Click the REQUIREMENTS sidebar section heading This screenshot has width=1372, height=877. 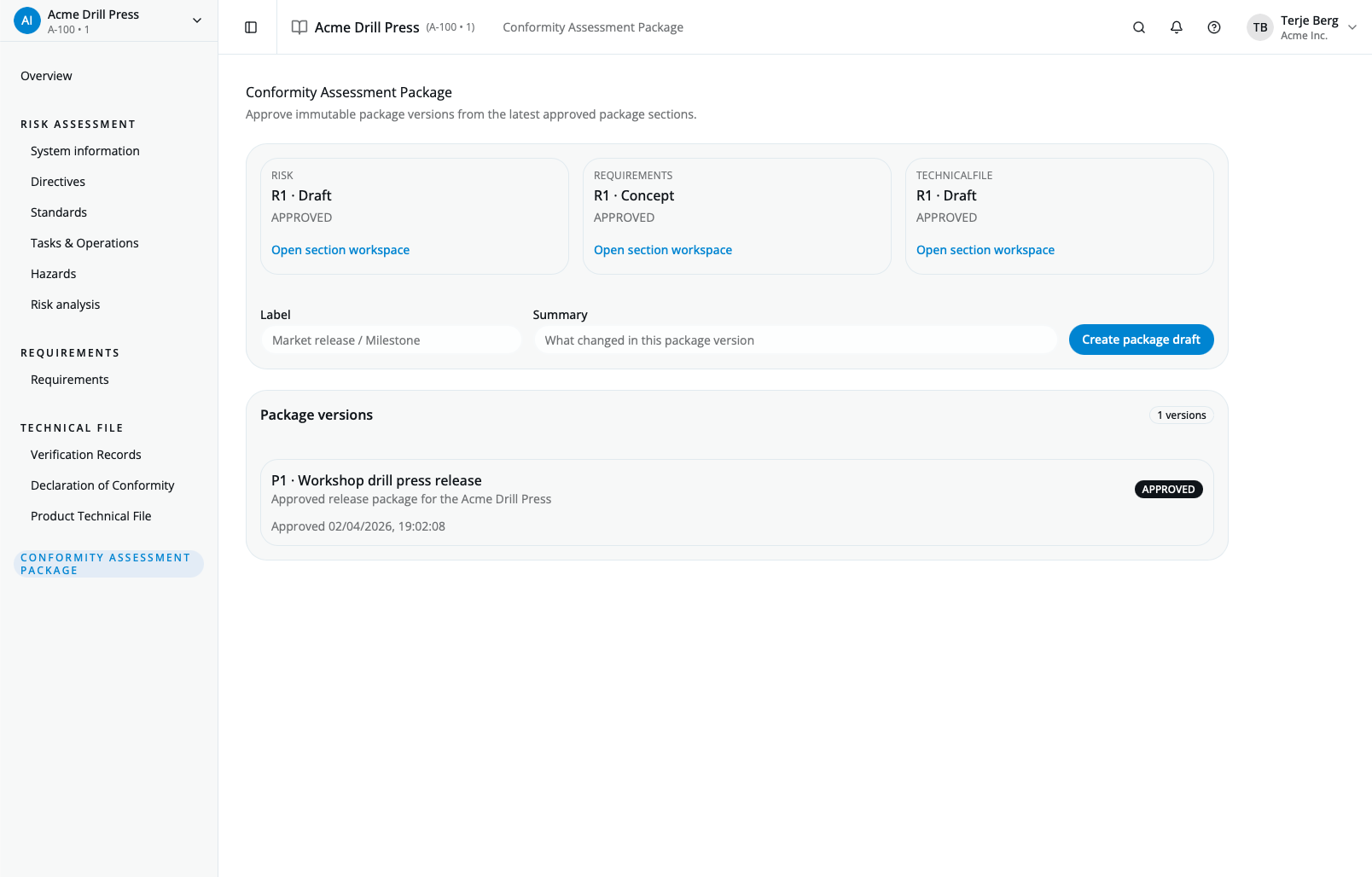(70, 353)
